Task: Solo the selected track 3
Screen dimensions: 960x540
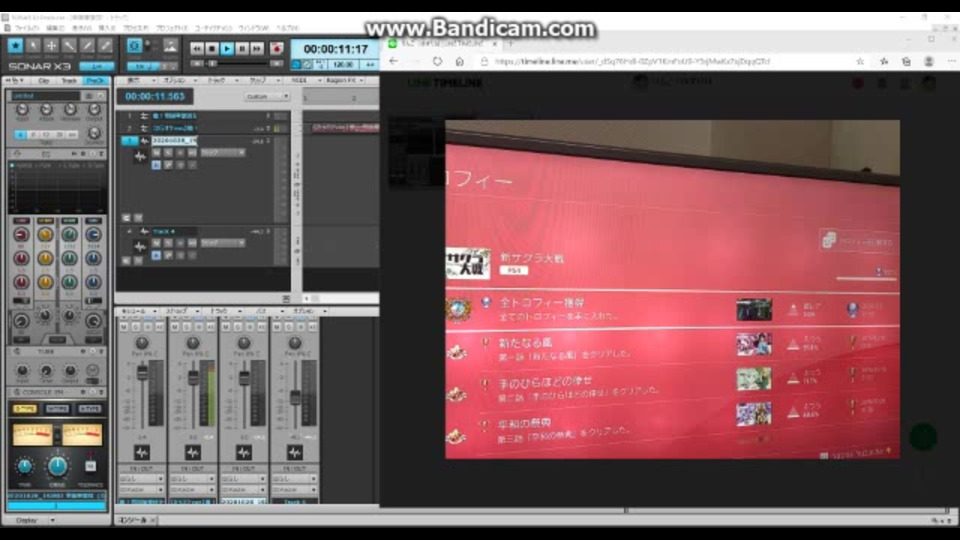Action: [x=168, y=152]
